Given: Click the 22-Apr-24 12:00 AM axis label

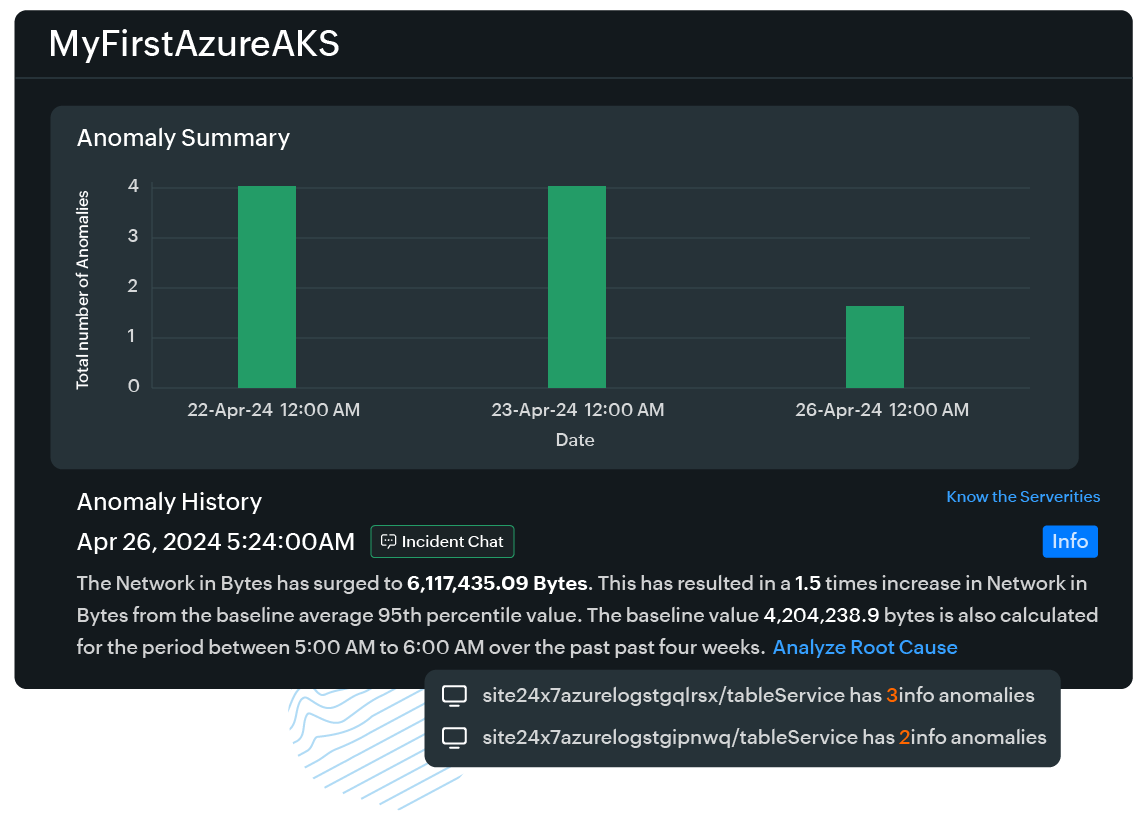Looking at the screenshot, I should click(273, 410).
